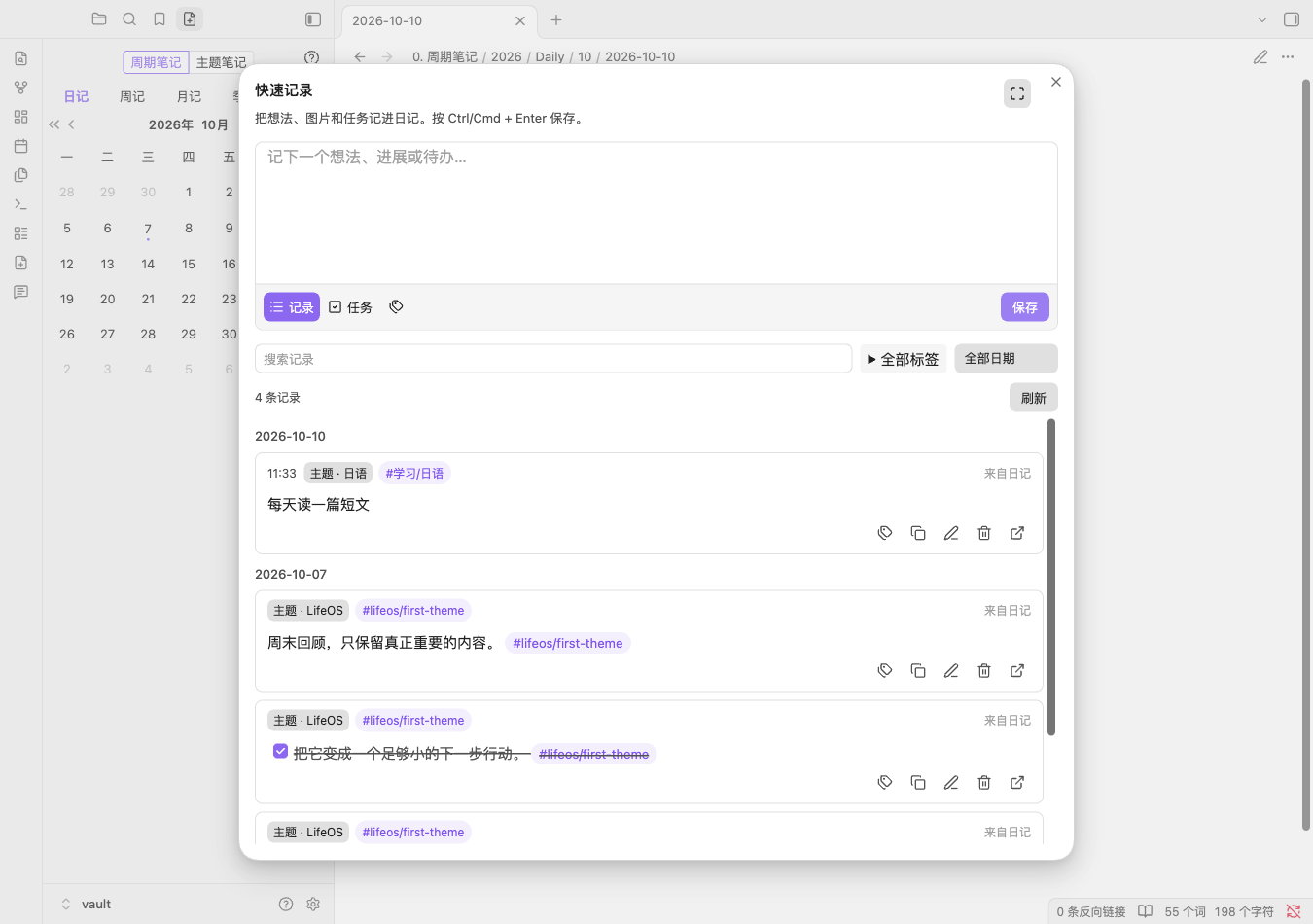1313x924 pixels.
Task: Switch input mode to 记录
Action: tap(292, 306)
